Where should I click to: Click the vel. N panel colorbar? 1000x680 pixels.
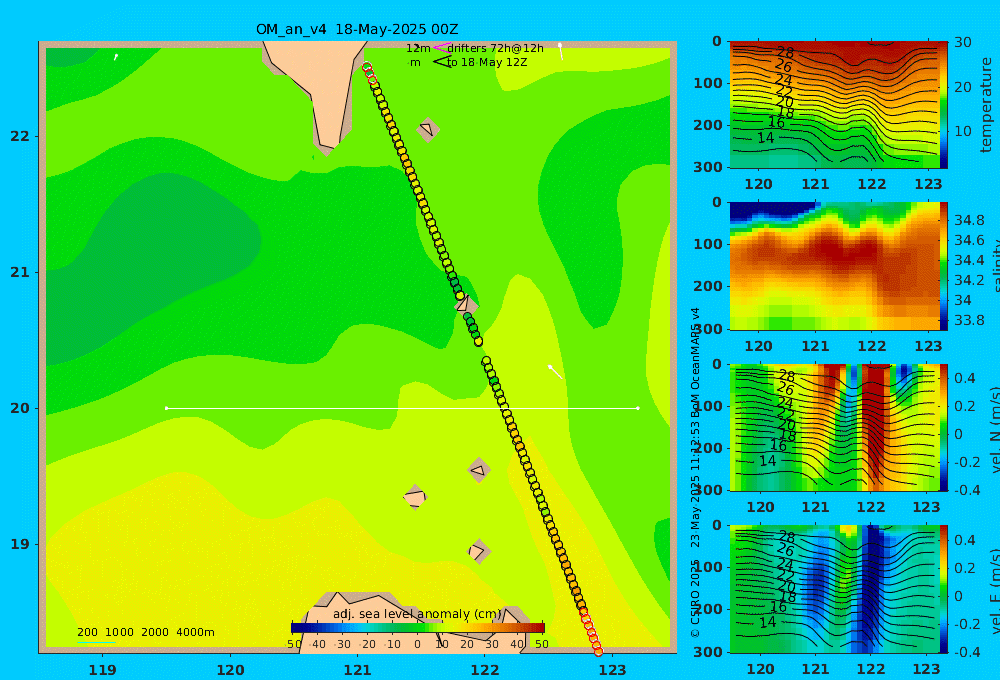(x=943, y=427)
